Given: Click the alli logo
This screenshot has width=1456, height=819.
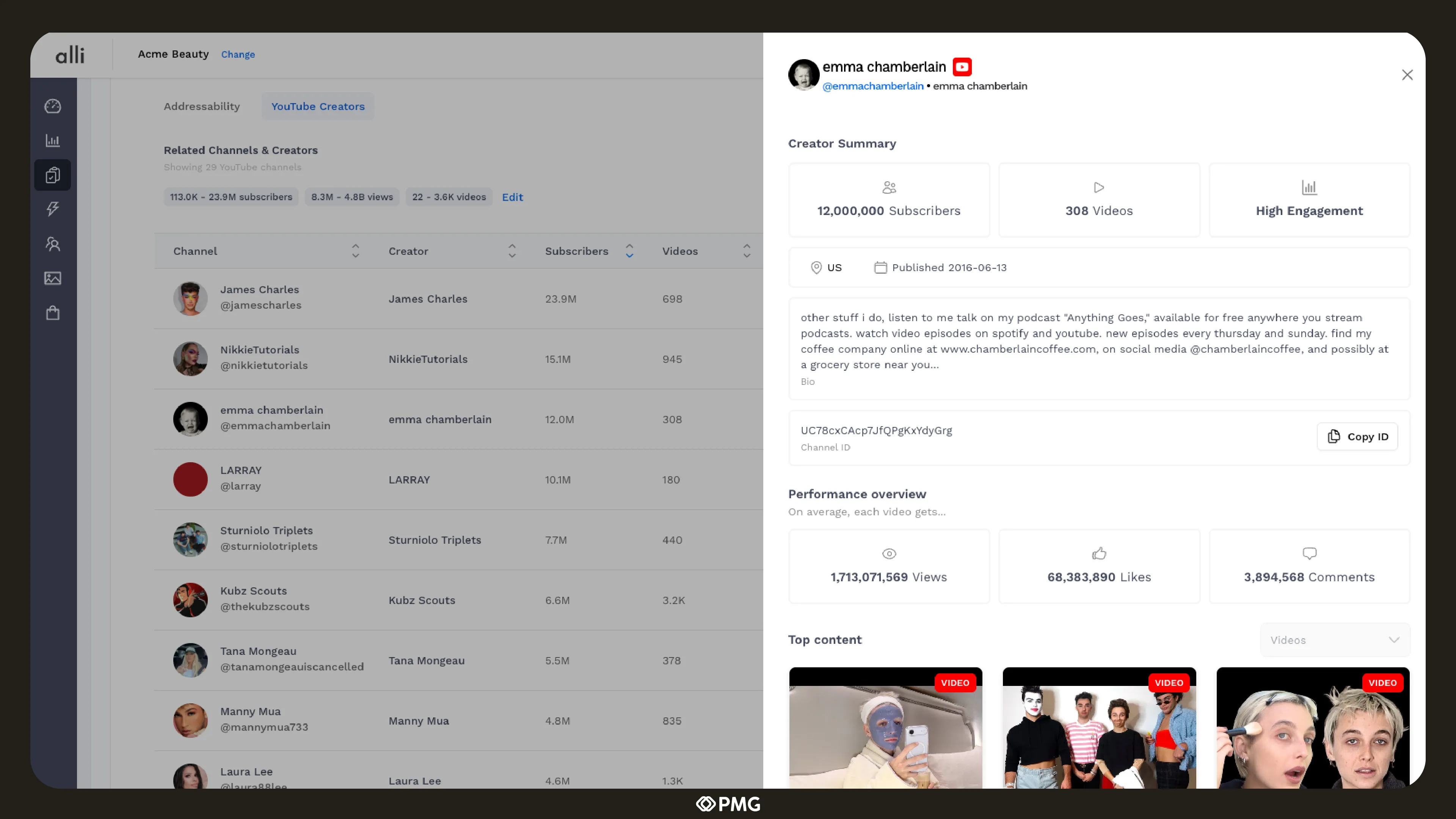Looking at the screenshot, I should click(x=70, y=55).
